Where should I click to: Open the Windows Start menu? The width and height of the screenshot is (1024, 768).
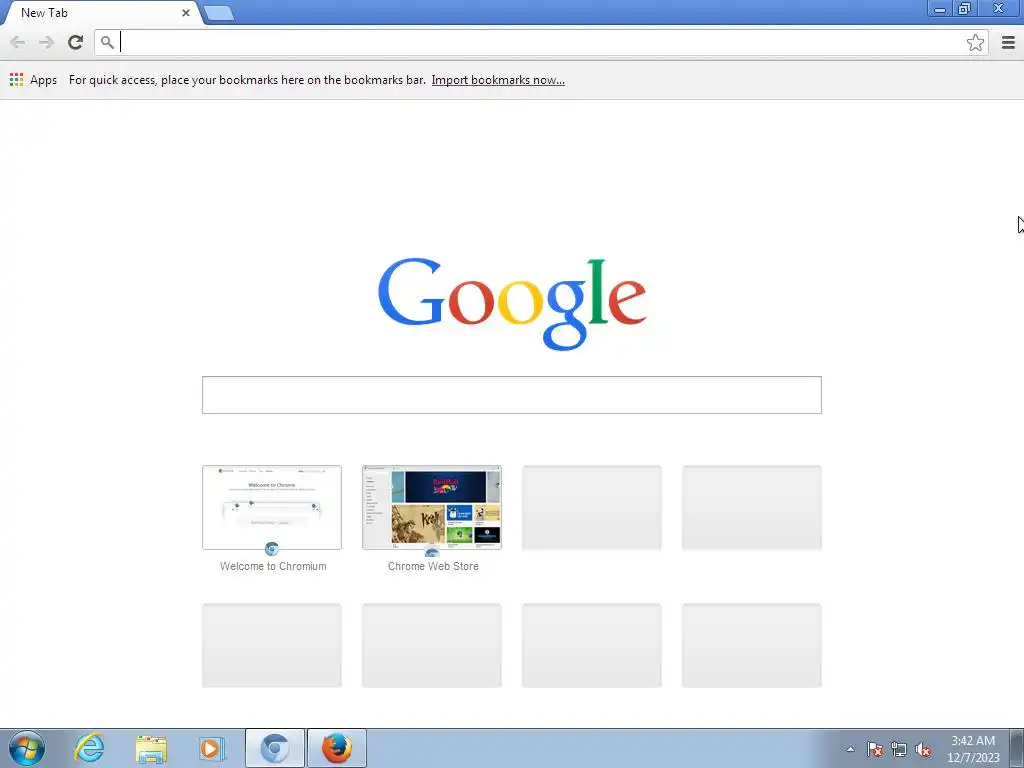[27, 748]
